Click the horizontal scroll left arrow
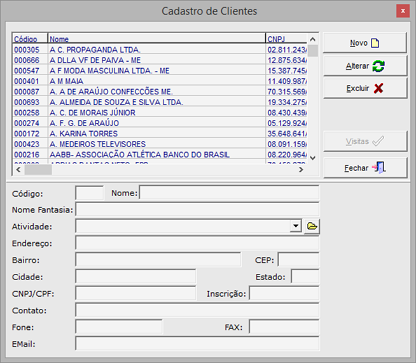Viewport: 416px width, 363px height. pyautogui.click(x=18, y=170)
